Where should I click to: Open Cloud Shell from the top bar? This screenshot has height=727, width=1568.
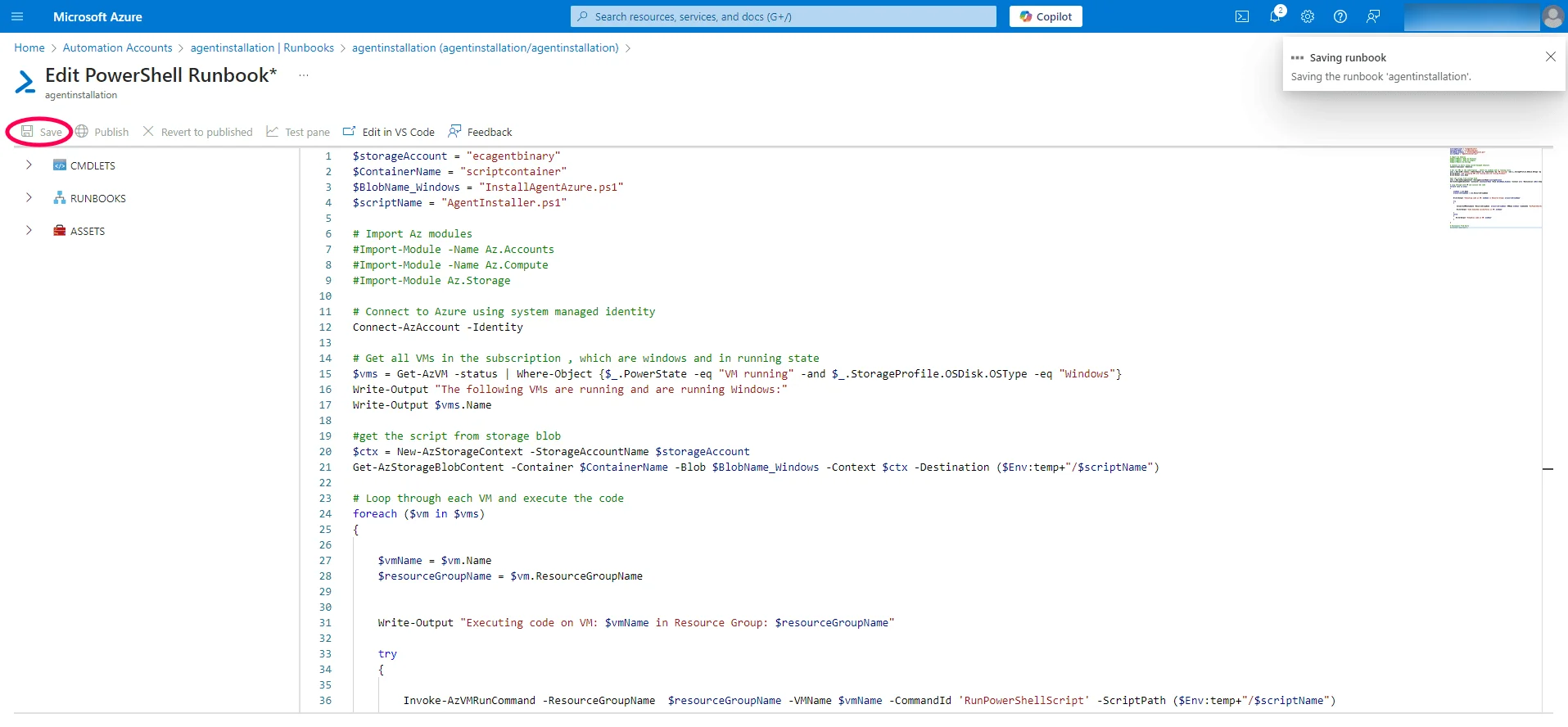pyautogui.click(x=1242, y=16)
